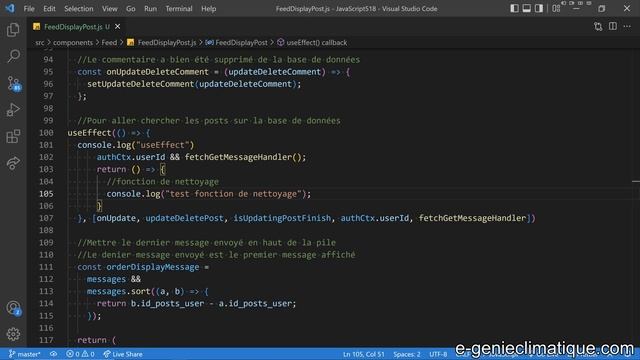Click isUpdatingPostFinish in the dependency array

[x=282, y=218]
